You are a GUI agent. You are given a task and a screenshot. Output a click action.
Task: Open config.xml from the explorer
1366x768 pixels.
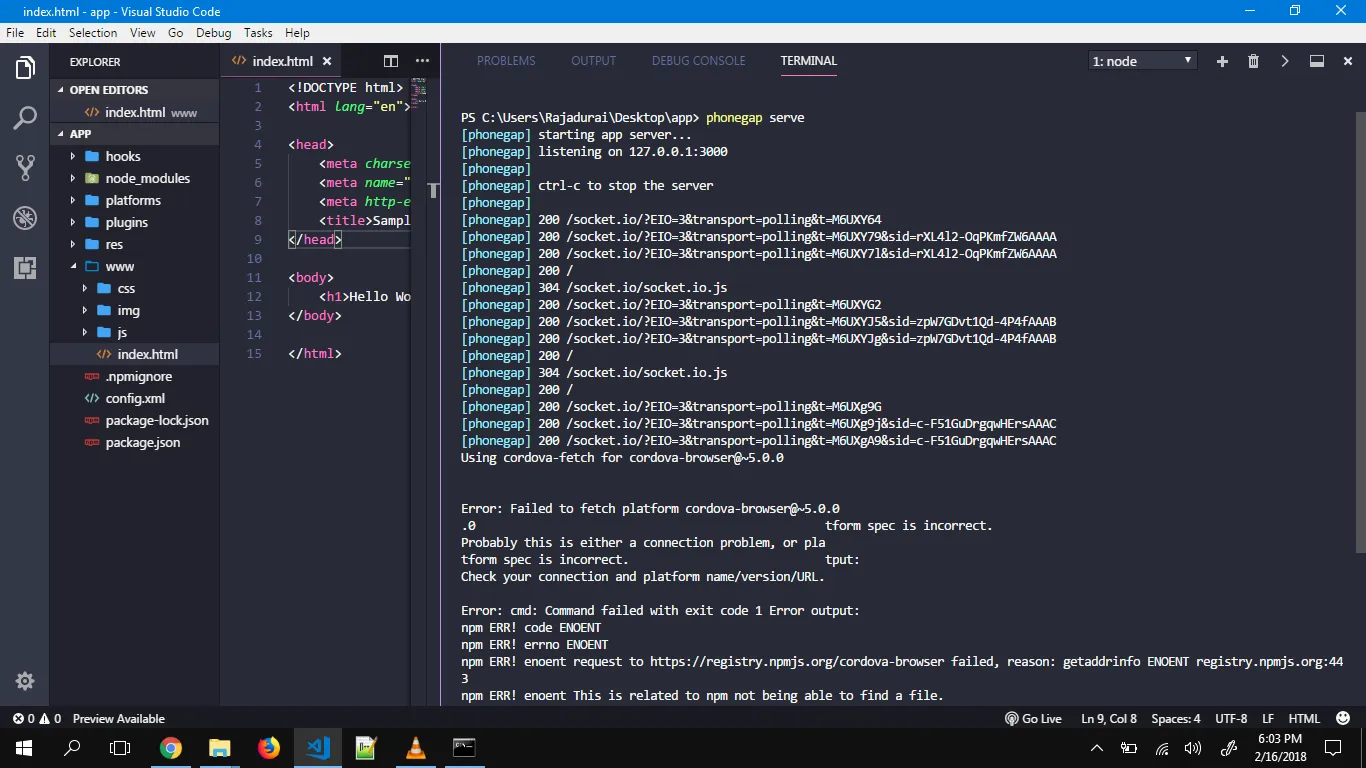[x=135, y=398]
